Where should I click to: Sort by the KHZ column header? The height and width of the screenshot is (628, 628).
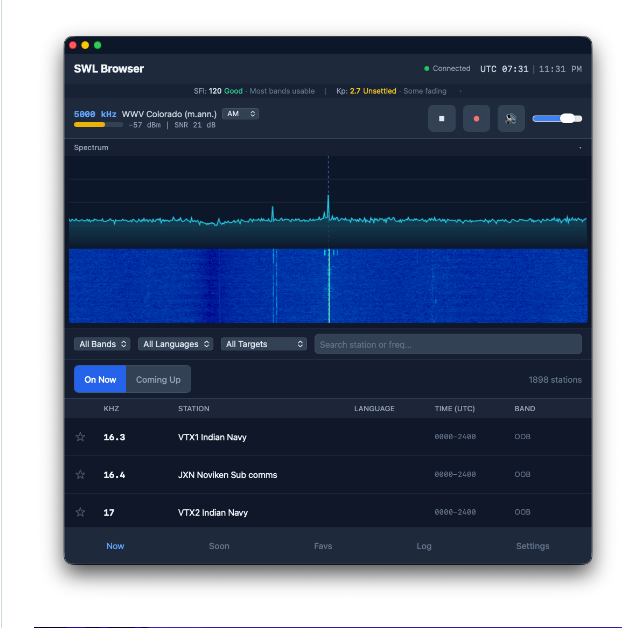pyautogui.click(x=111, y=409)
